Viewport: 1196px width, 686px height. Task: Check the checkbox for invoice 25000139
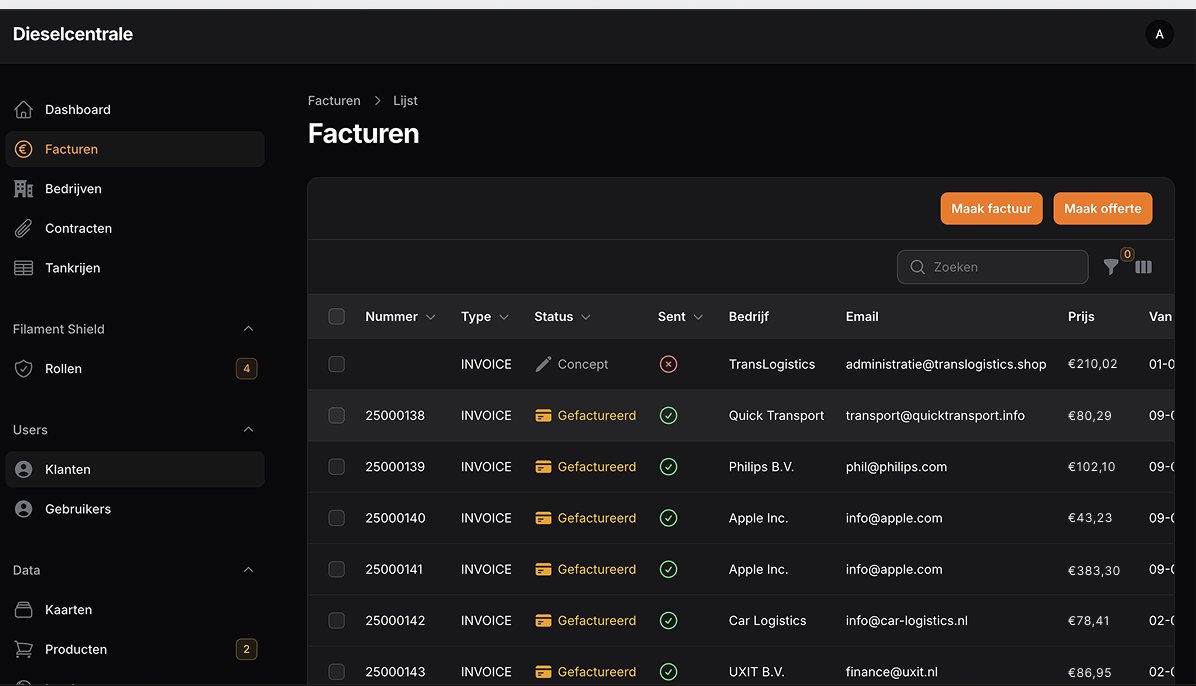point(336,466)
